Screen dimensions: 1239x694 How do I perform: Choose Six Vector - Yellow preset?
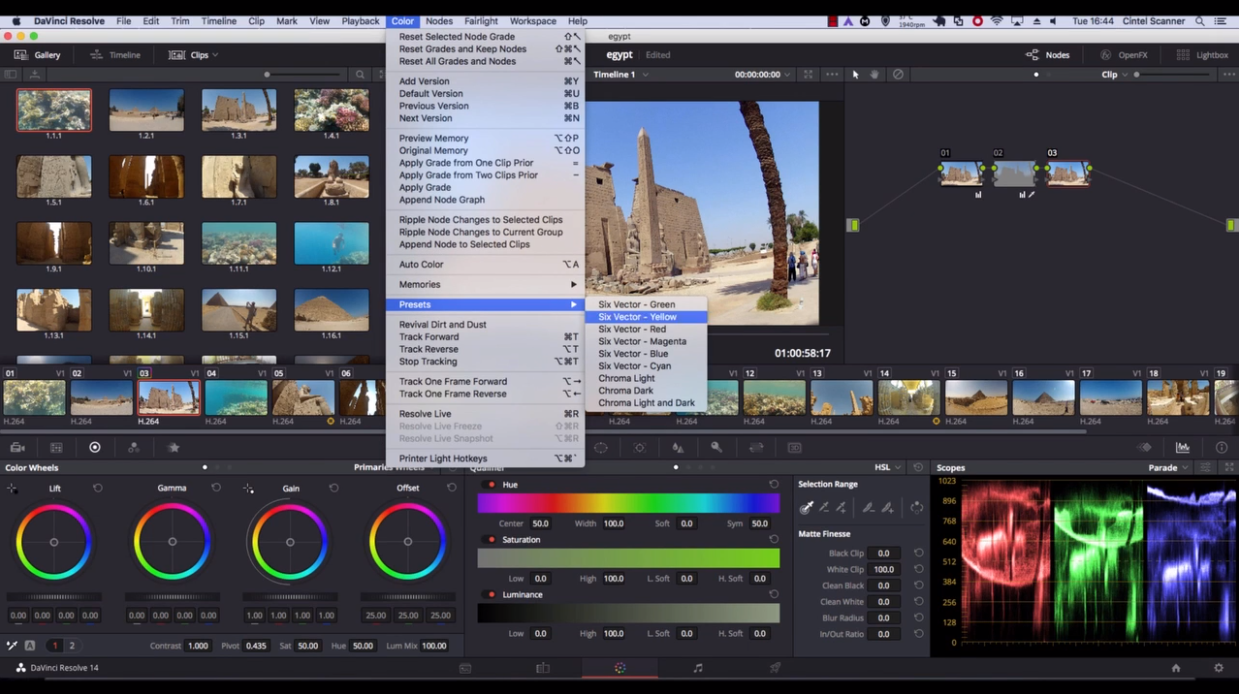click(x=646, y=317)
